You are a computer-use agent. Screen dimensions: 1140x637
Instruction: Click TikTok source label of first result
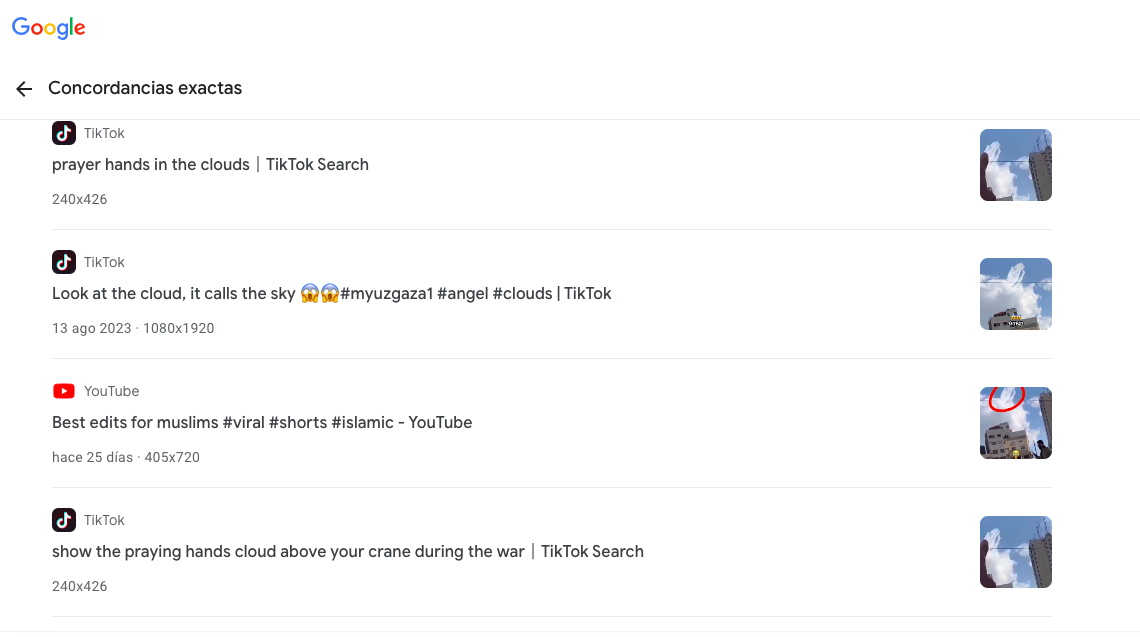[104, 133]
